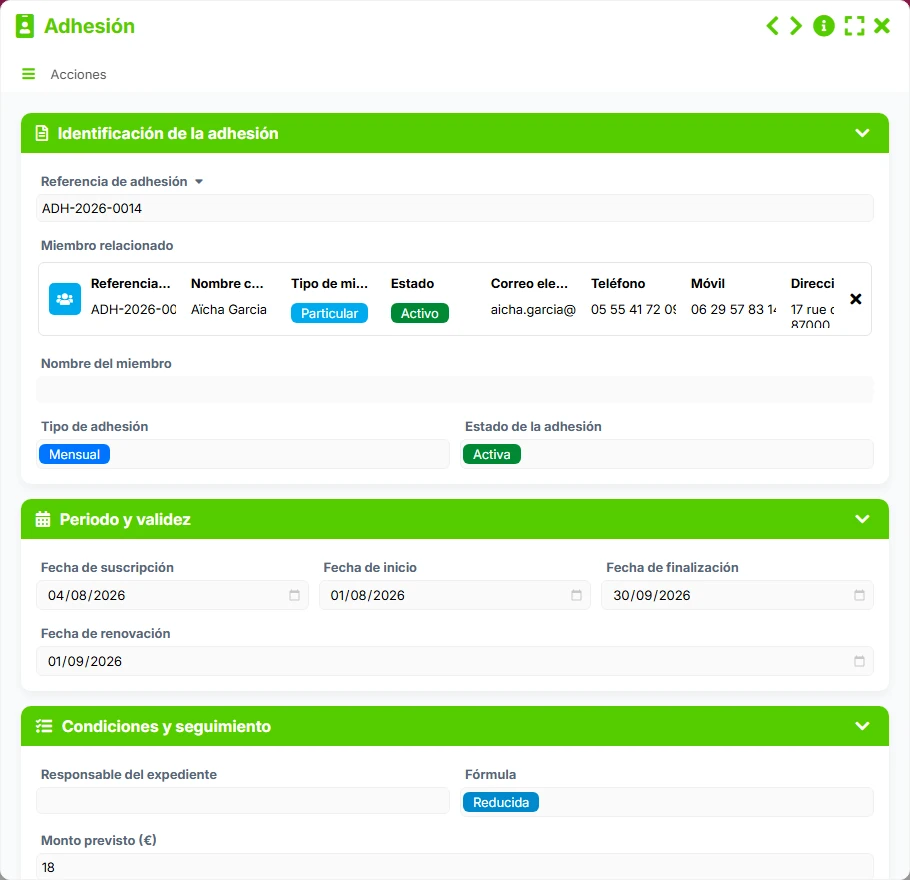Go to the previous adhesion record arrow
This screenshot has width=910, height=880.
772,26
